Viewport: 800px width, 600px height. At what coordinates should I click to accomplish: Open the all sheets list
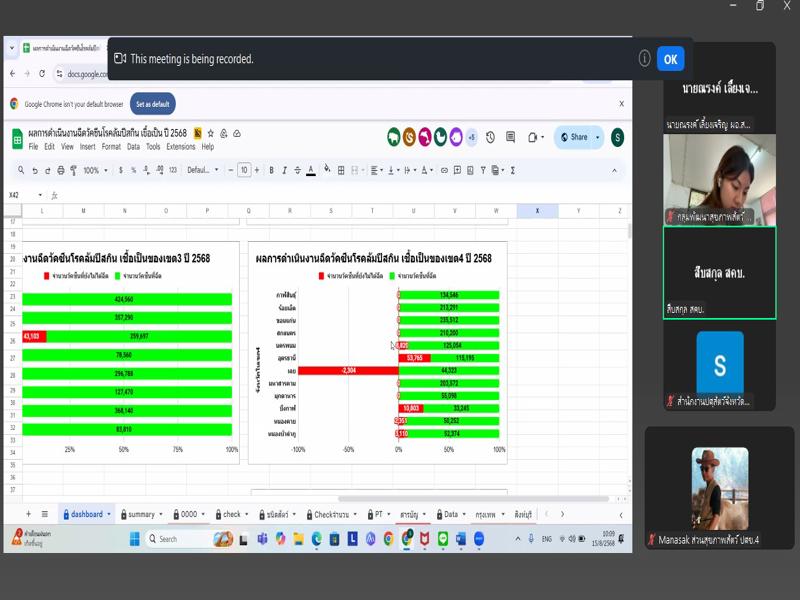(x=45, y=514)
